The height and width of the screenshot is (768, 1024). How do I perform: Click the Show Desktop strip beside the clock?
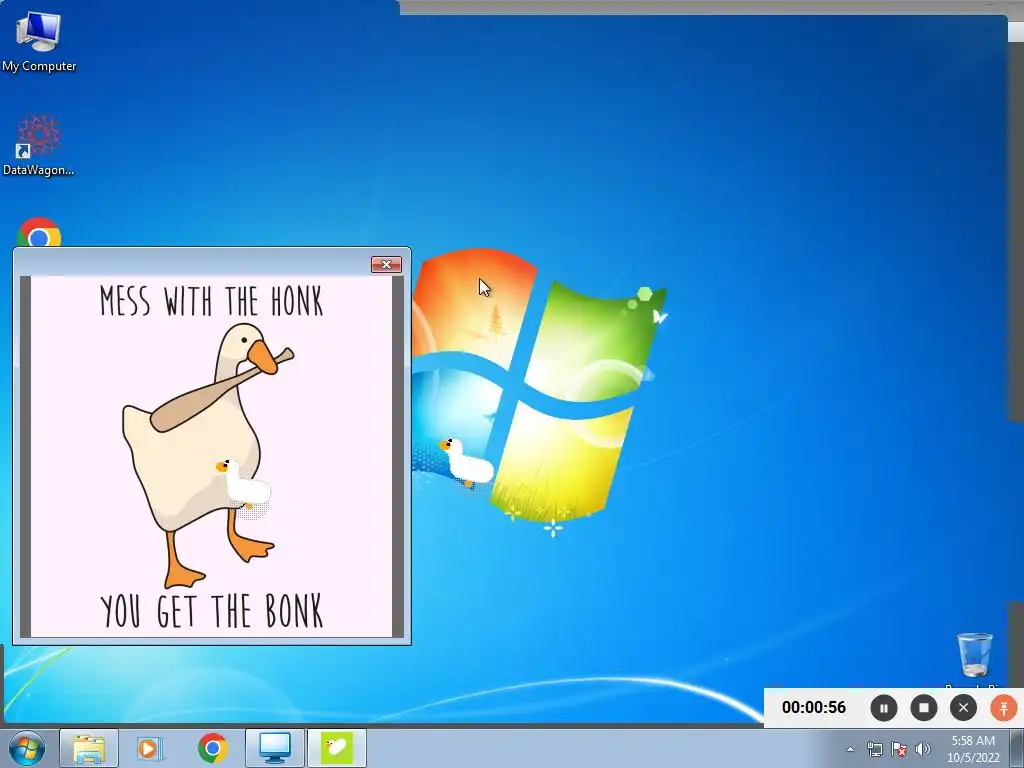(1017, 749)
